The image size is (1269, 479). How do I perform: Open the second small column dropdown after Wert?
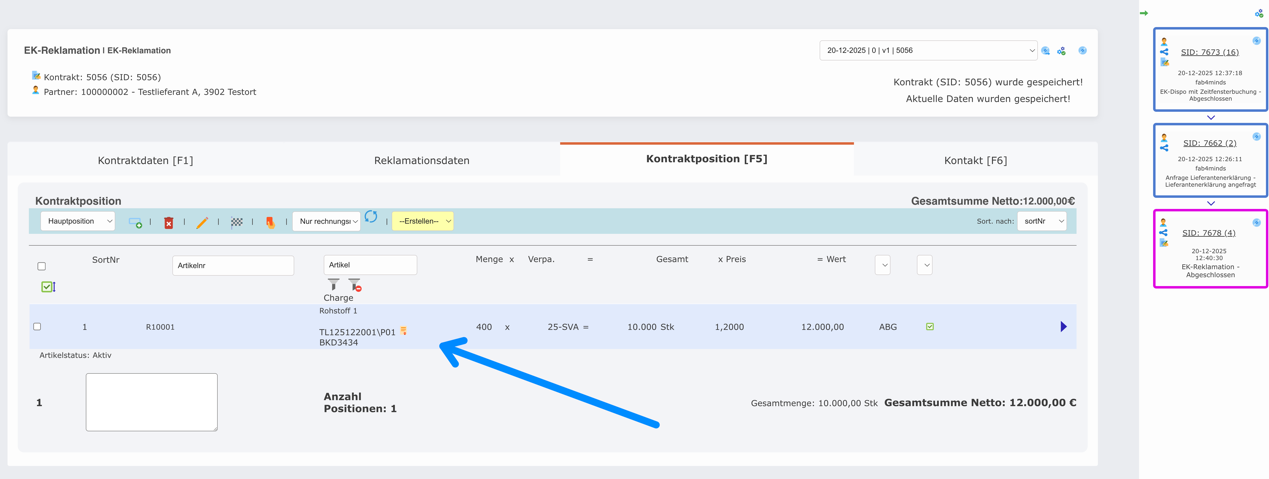pyautogui.click(x=925, y=265)
